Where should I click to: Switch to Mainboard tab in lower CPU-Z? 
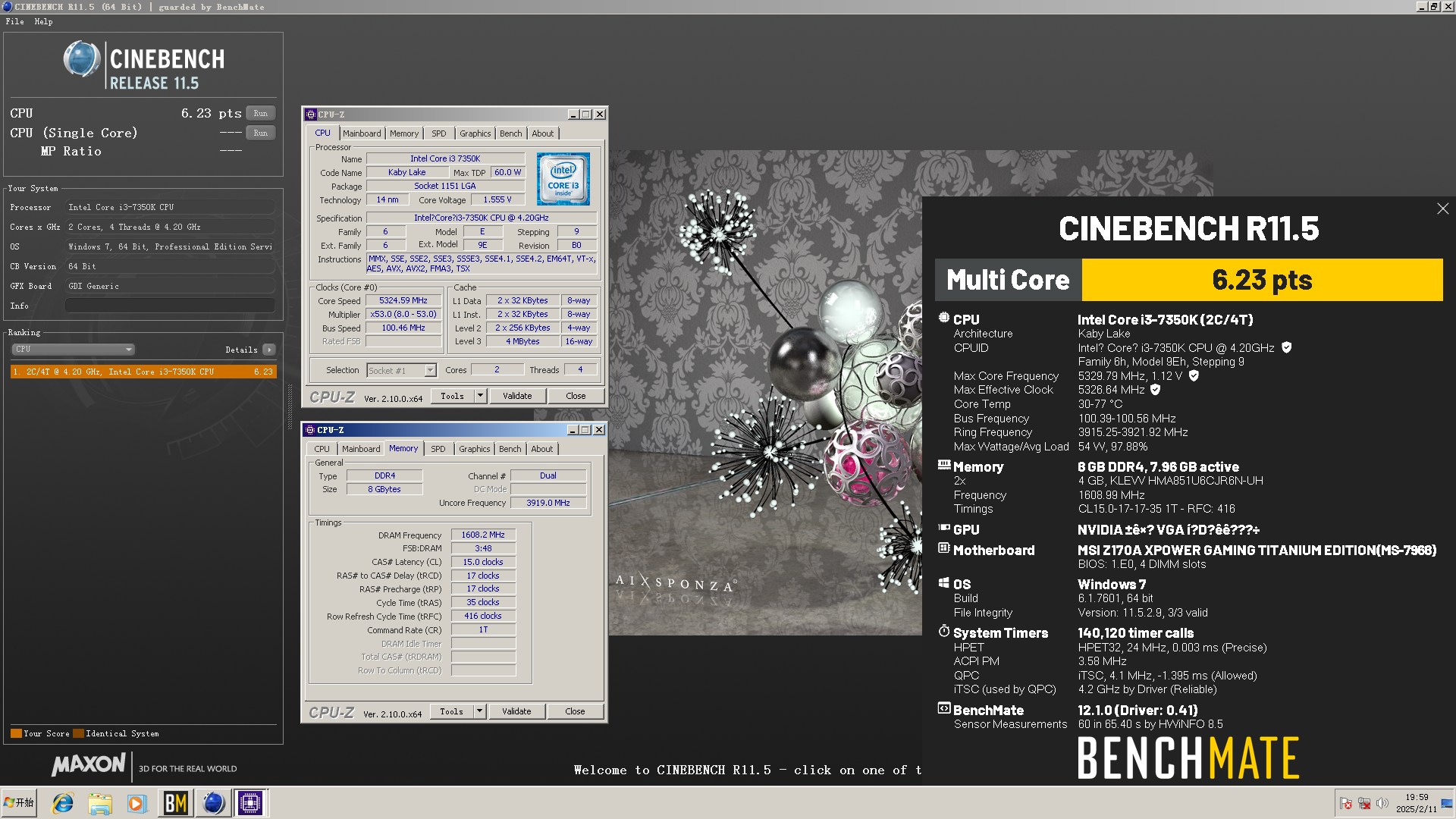tap(361, 449)
